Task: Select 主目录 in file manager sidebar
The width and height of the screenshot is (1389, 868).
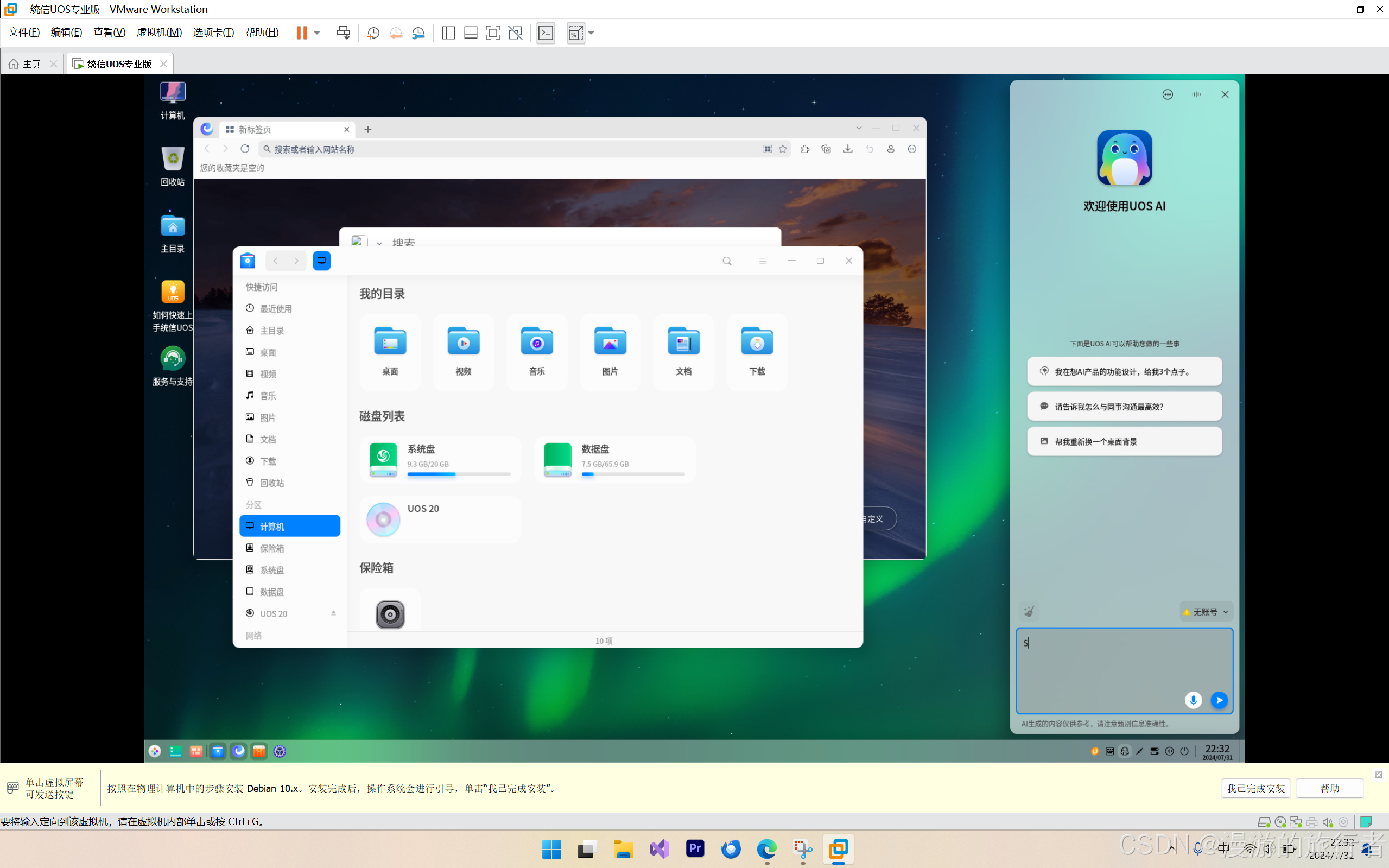Action: 290,331
